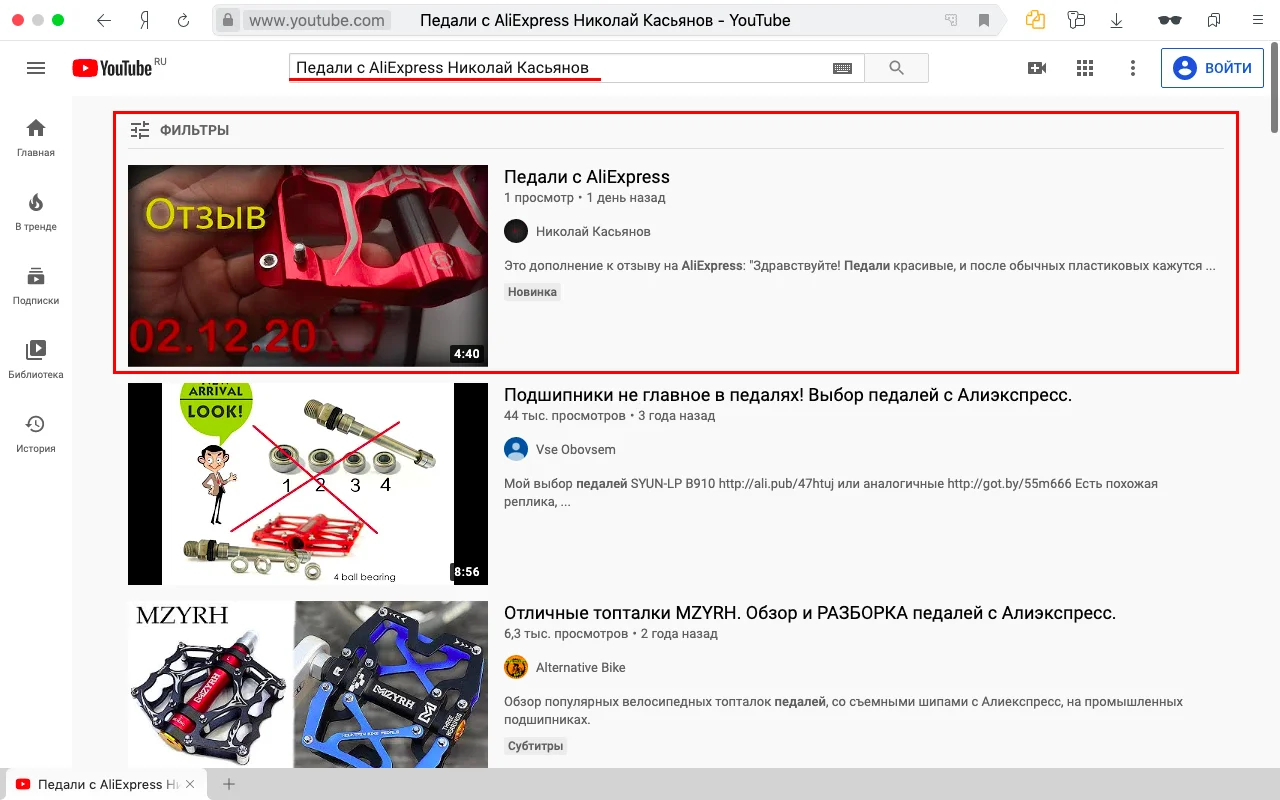Open Библиотека in the sidebar

coord(36,360)
